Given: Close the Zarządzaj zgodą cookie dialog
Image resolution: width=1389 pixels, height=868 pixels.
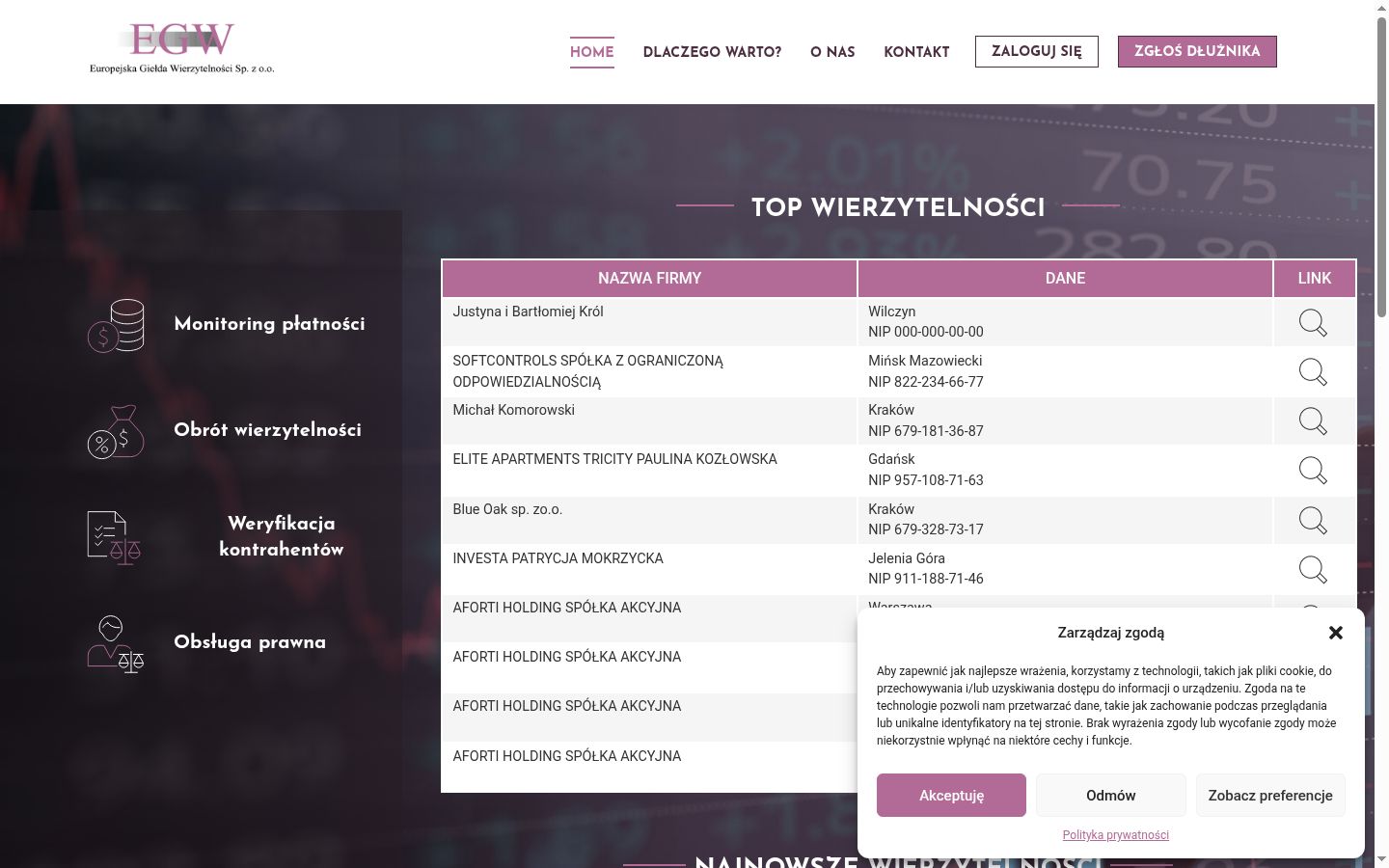Looking at the screenshot, I should 1336,633.
